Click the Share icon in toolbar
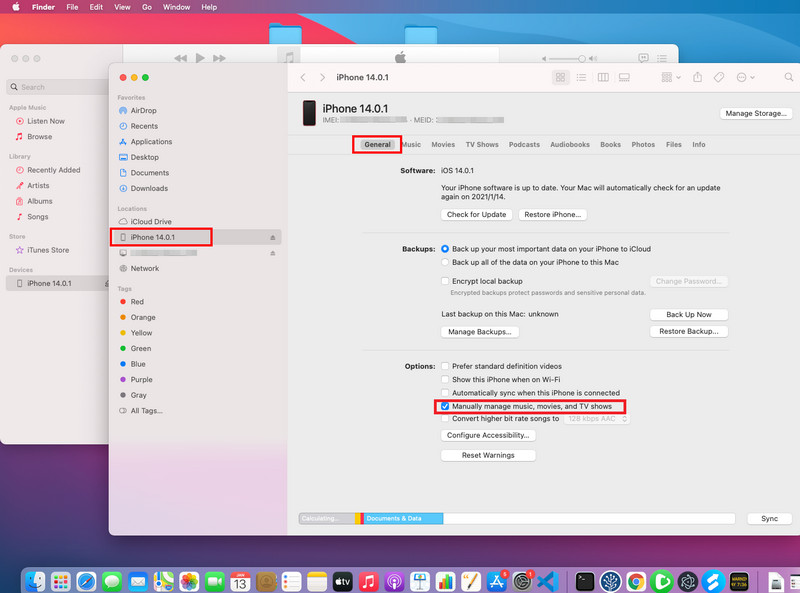Viewport: 800px width, 593px height. (x=697, y=77)
